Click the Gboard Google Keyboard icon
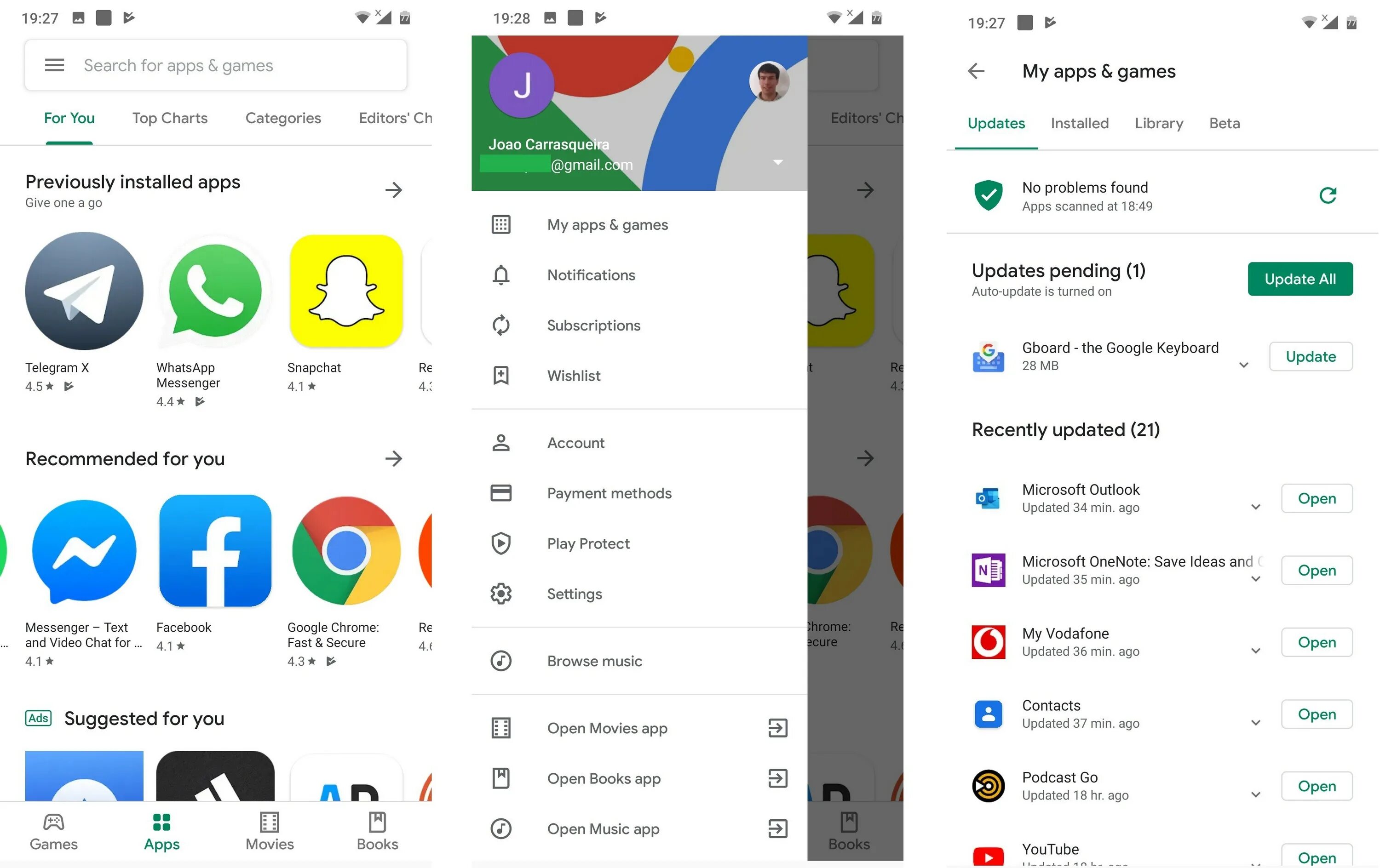This screenshot has width=1380, height=868. coord(989,355)
